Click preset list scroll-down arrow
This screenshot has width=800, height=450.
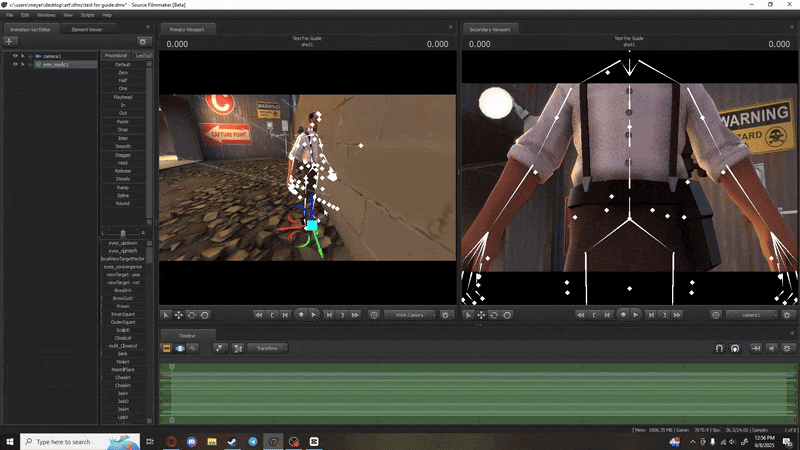tap(149, 222)
